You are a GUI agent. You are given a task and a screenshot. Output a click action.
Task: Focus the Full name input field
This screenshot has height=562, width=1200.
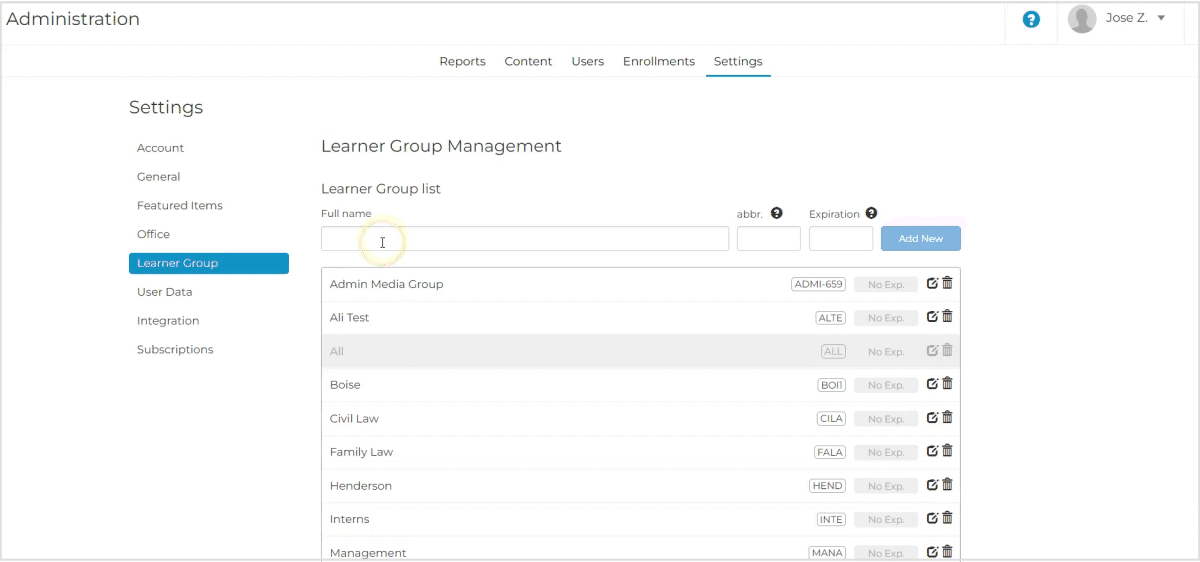coord(525,238)
